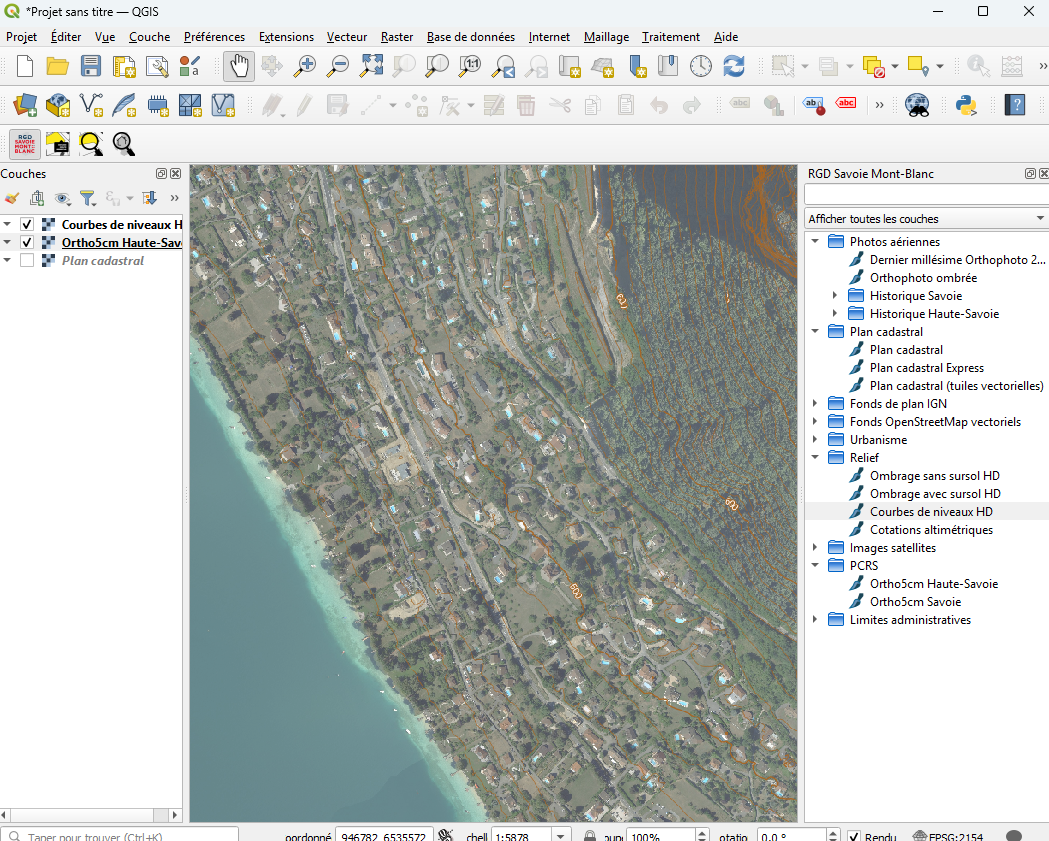Screen dimensions: 1049x841
Task: Click the RGD Savoie Mont-Blanc plugin icon
Action: coord(25,144)
